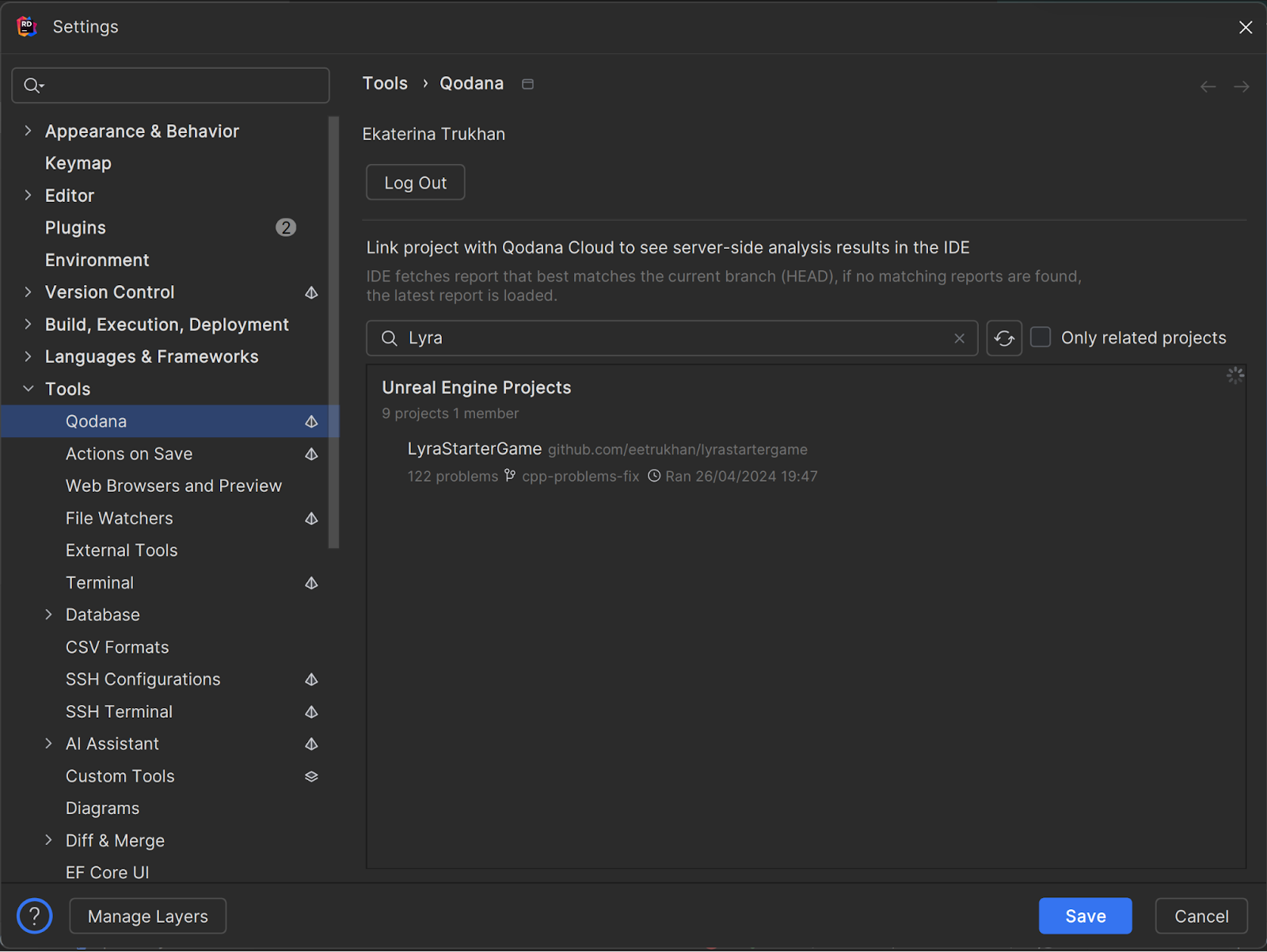Click the magnifier icon in project search

tap(389, 338)
